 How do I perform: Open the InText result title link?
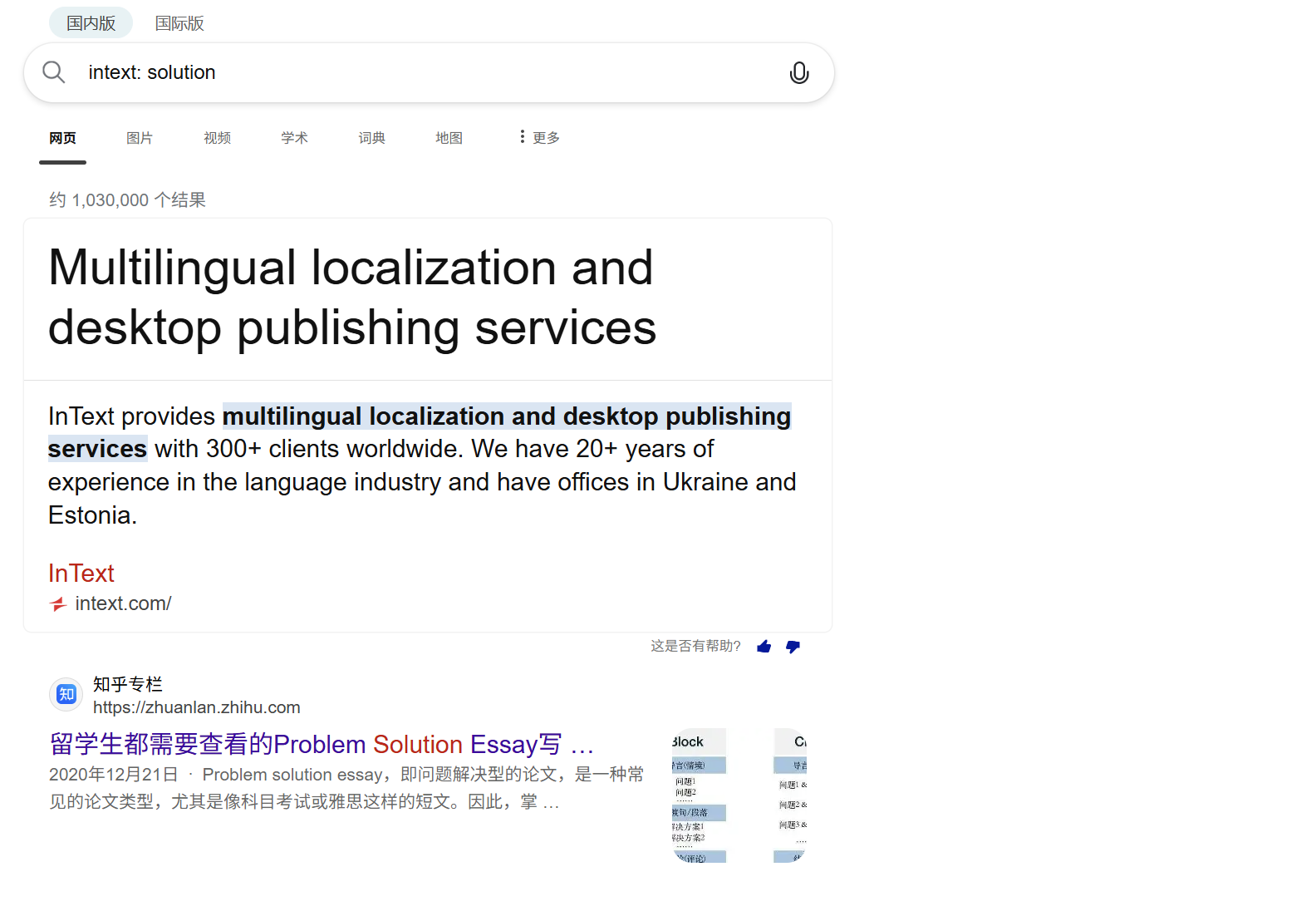81,574
